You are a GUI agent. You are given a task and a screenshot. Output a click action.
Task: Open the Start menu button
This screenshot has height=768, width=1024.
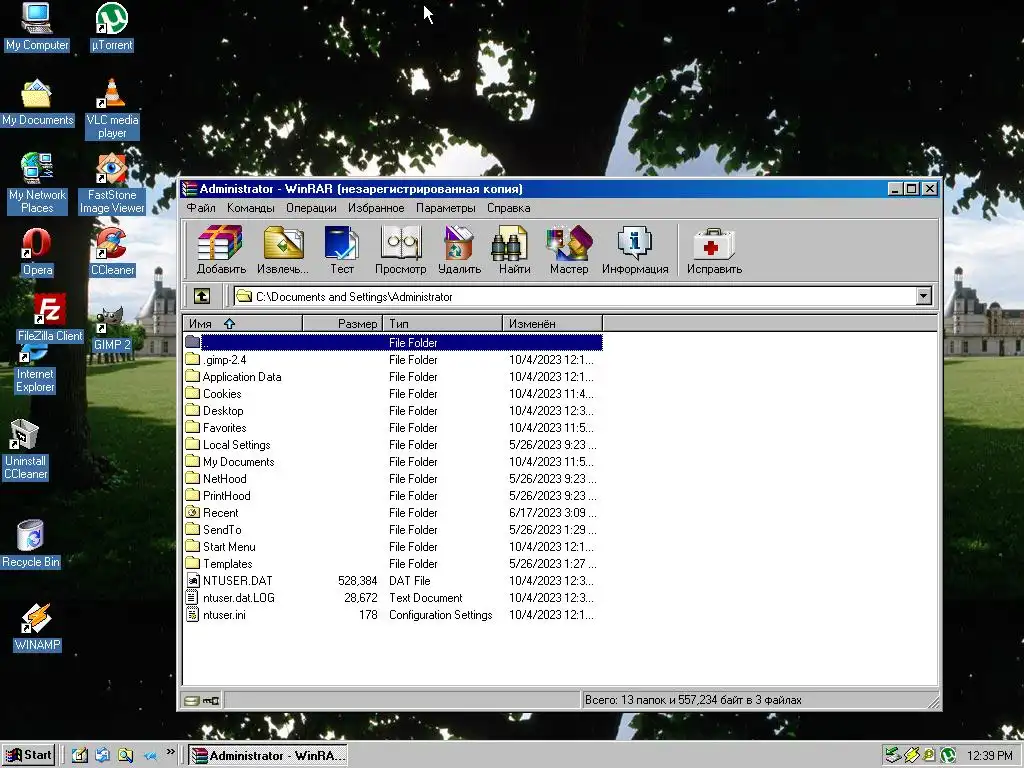pos(29,756)
